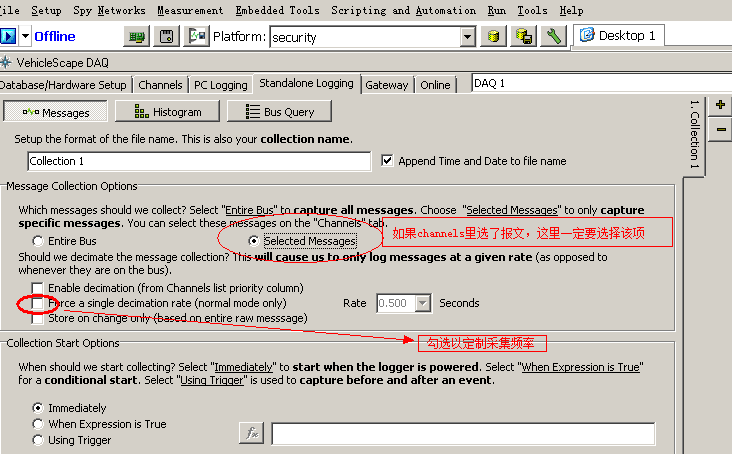Viewport: 732px width, 454px height.
Task: Open the fx expression builder button
Action: pyautogui.click(x=251, y=433)
